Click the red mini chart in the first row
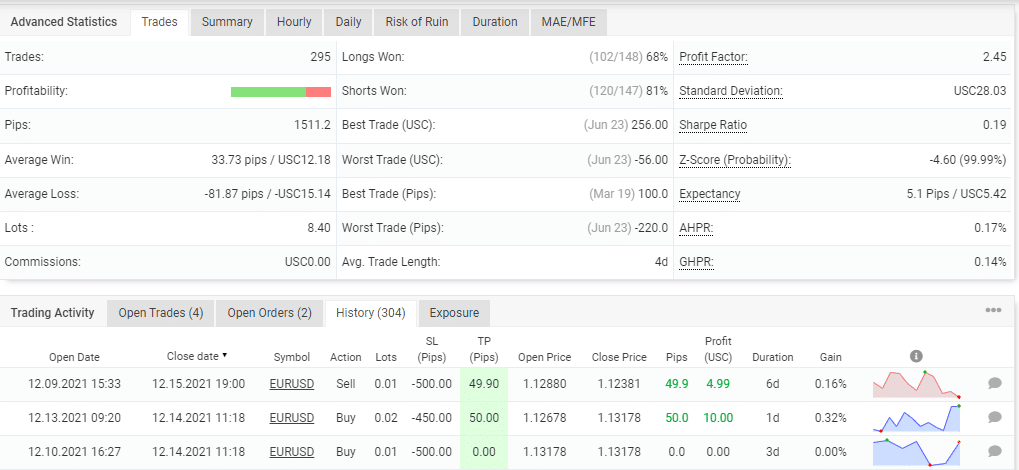 pos(916,384)
